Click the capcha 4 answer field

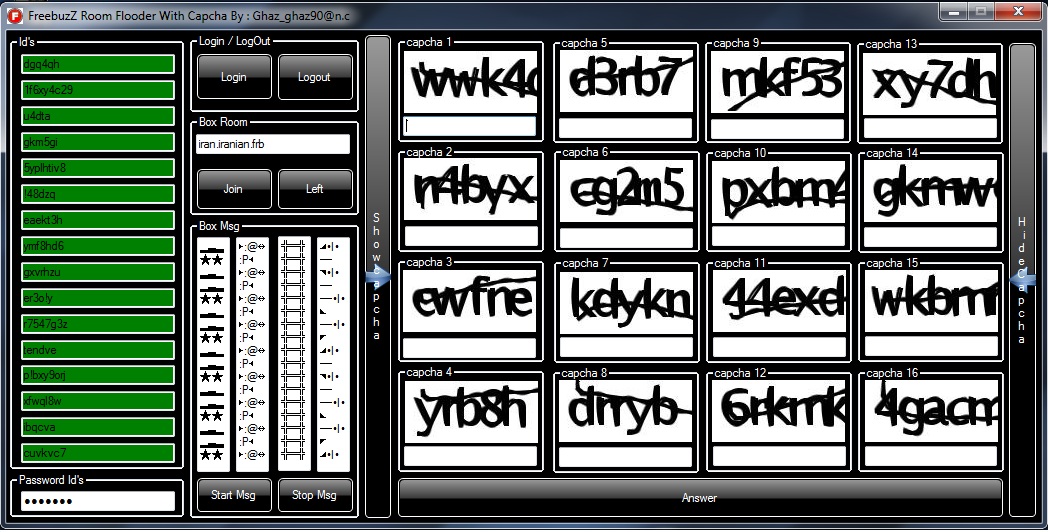471,456
